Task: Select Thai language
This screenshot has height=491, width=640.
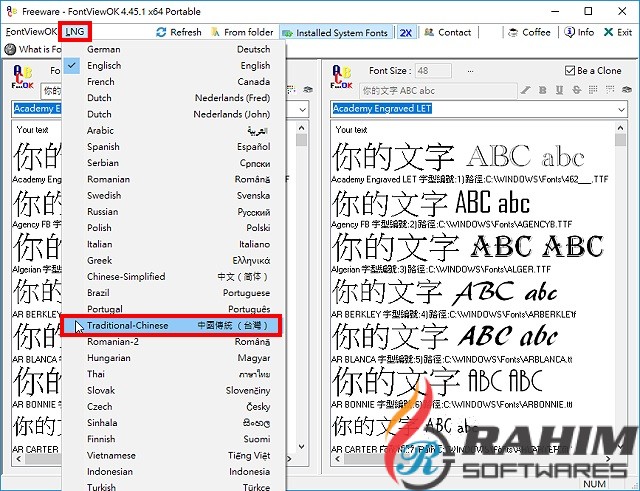Action: point(173,374)
